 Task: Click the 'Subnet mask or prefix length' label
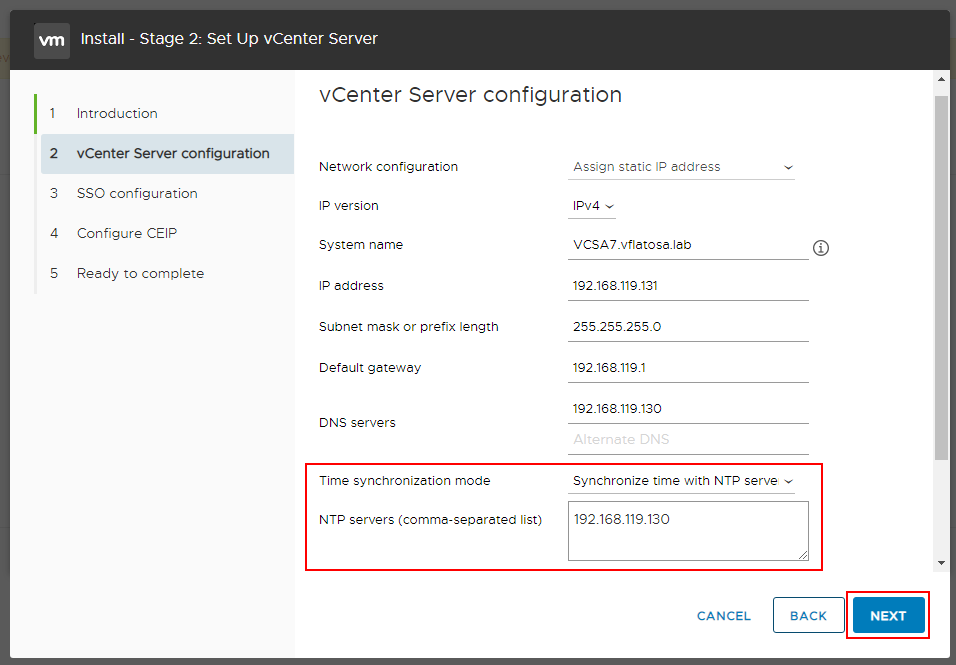pyautogui.click(x=408, y=327)
